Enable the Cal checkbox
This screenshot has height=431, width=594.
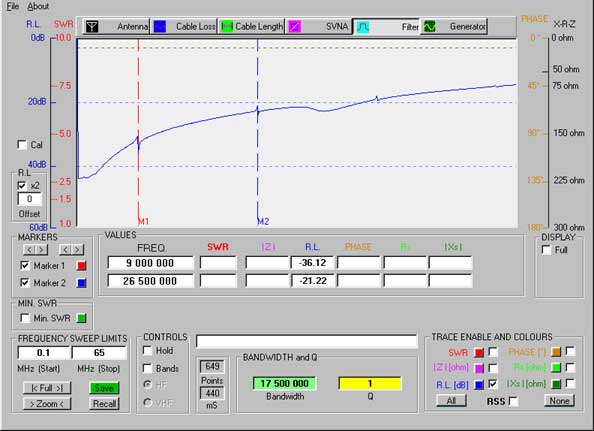click(x=22, y=145)
